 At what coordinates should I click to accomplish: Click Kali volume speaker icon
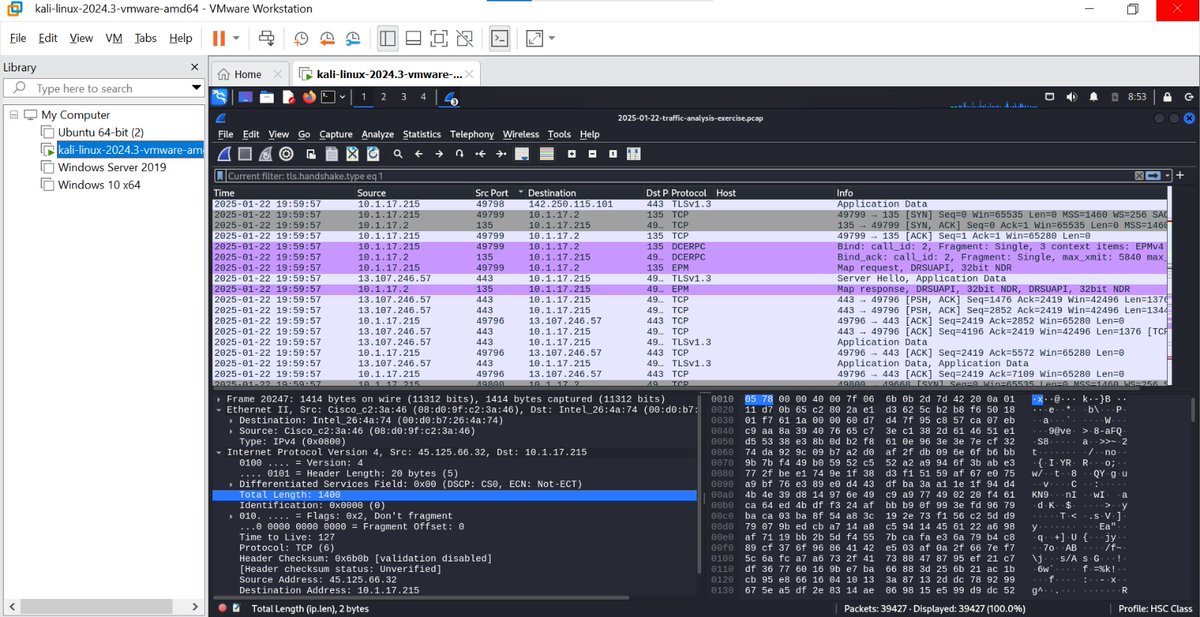coord(1070,97)
